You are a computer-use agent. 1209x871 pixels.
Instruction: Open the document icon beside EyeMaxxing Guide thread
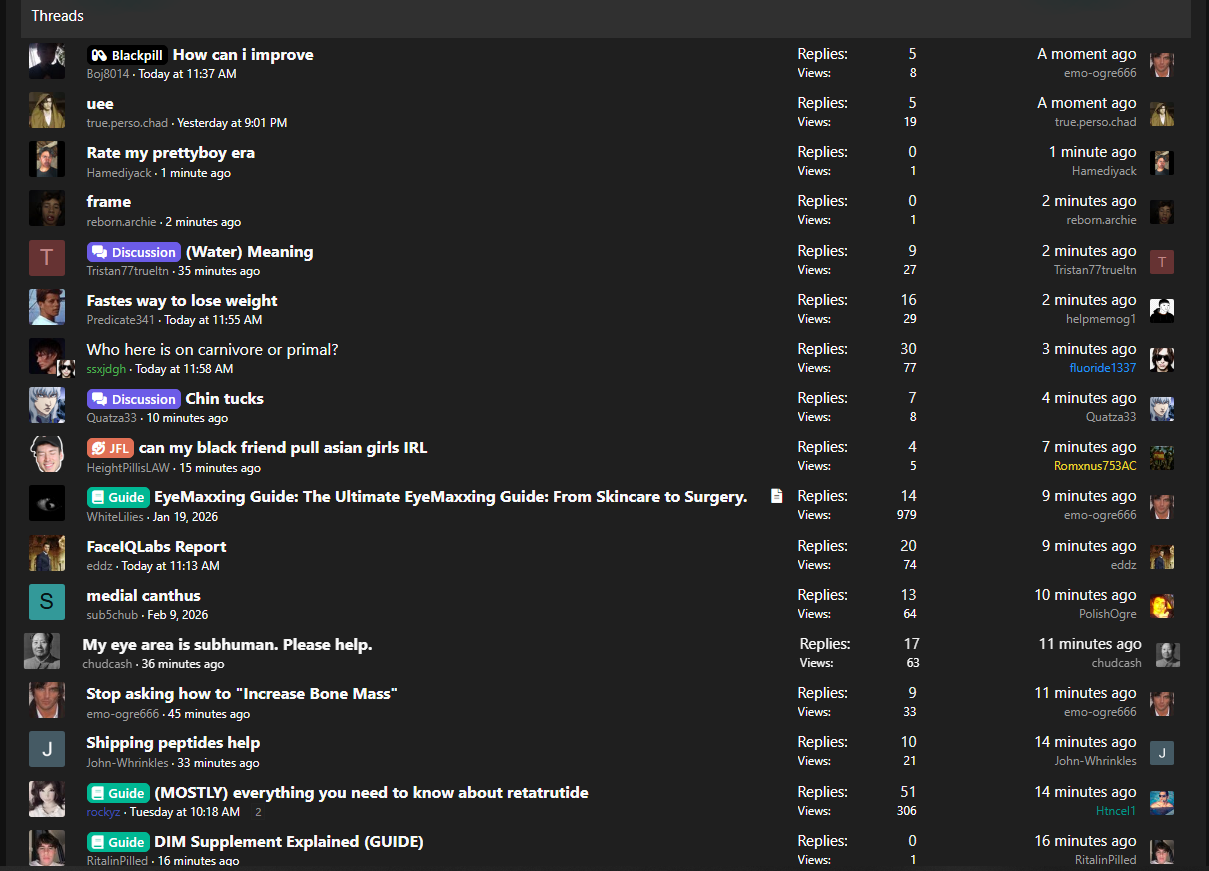point(776,496)
